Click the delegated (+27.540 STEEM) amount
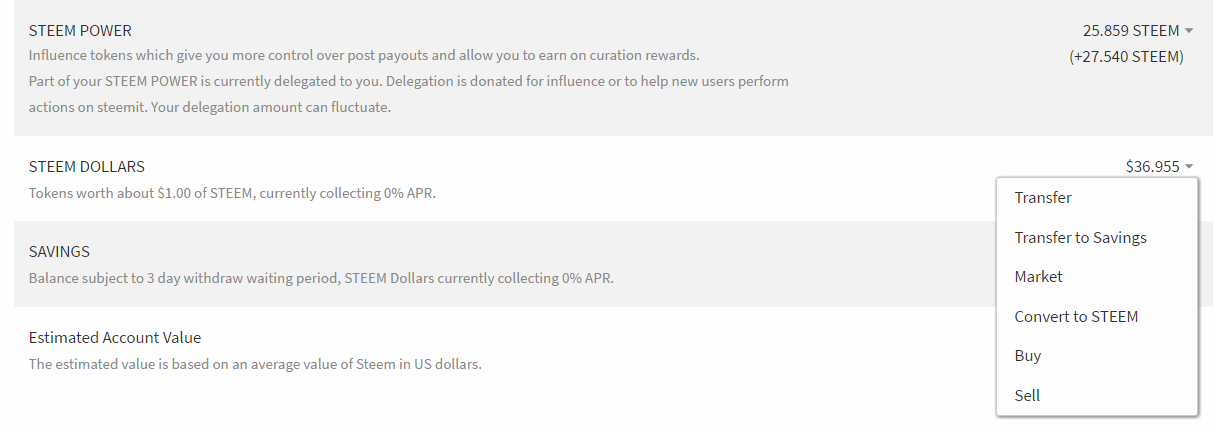The height and width of the screenshot is (430, 1215). [x=1126, y=57]
